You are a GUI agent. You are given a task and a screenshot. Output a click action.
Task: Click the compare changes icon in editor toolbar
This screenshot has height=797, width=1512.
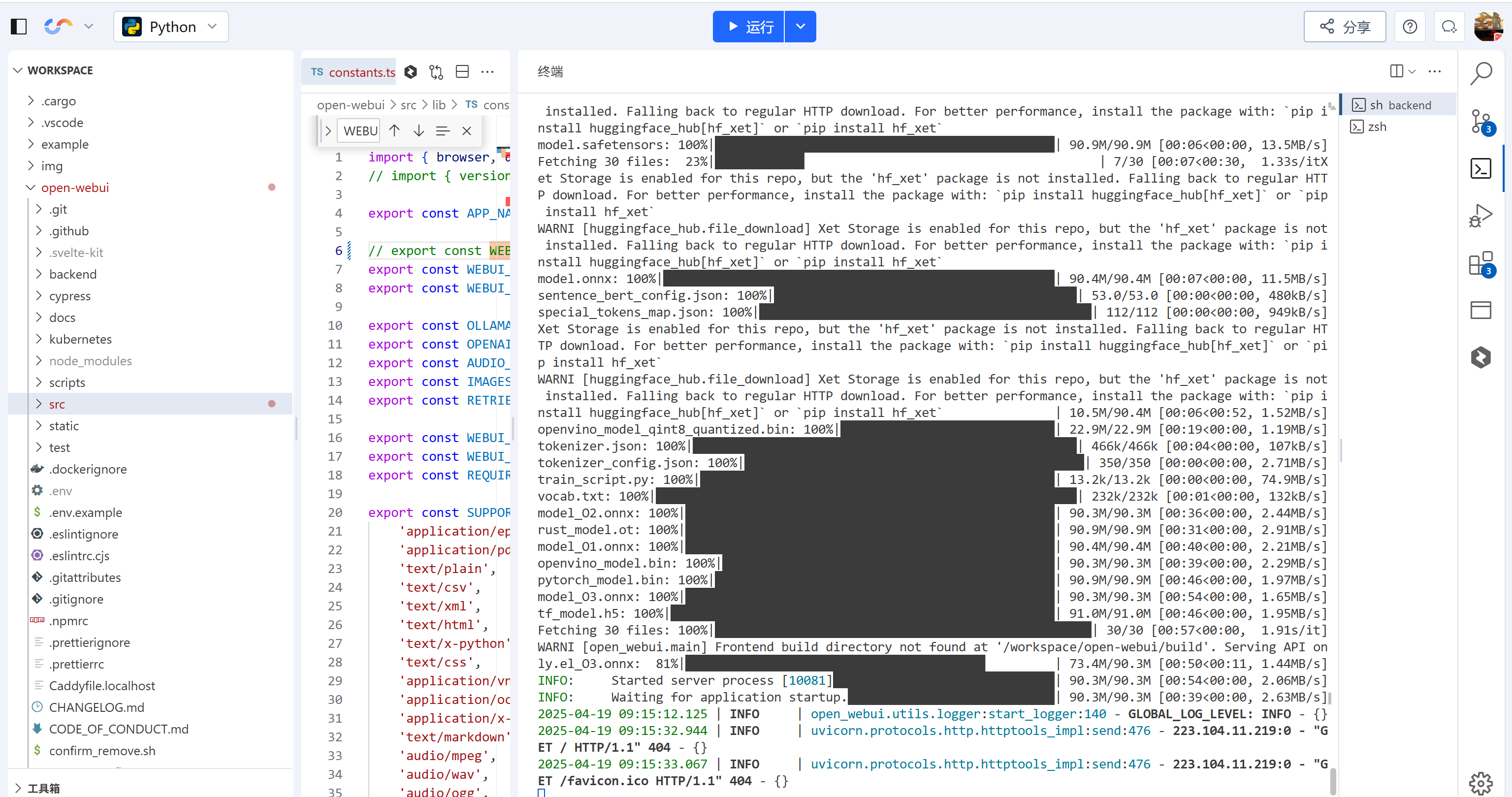pos(436,71)
